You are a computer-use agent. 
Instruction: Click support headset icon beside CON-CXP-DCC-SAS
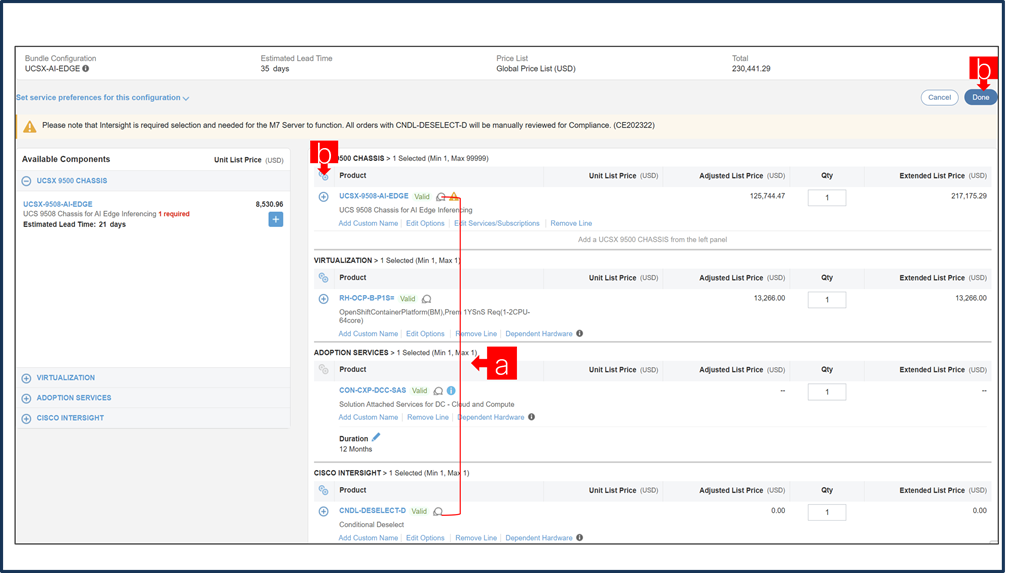438,391
